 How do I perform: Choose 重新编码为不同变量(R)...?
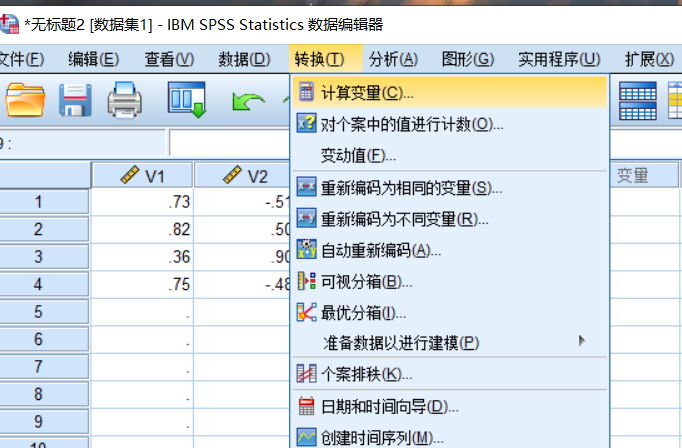click(x=450, y=218)
